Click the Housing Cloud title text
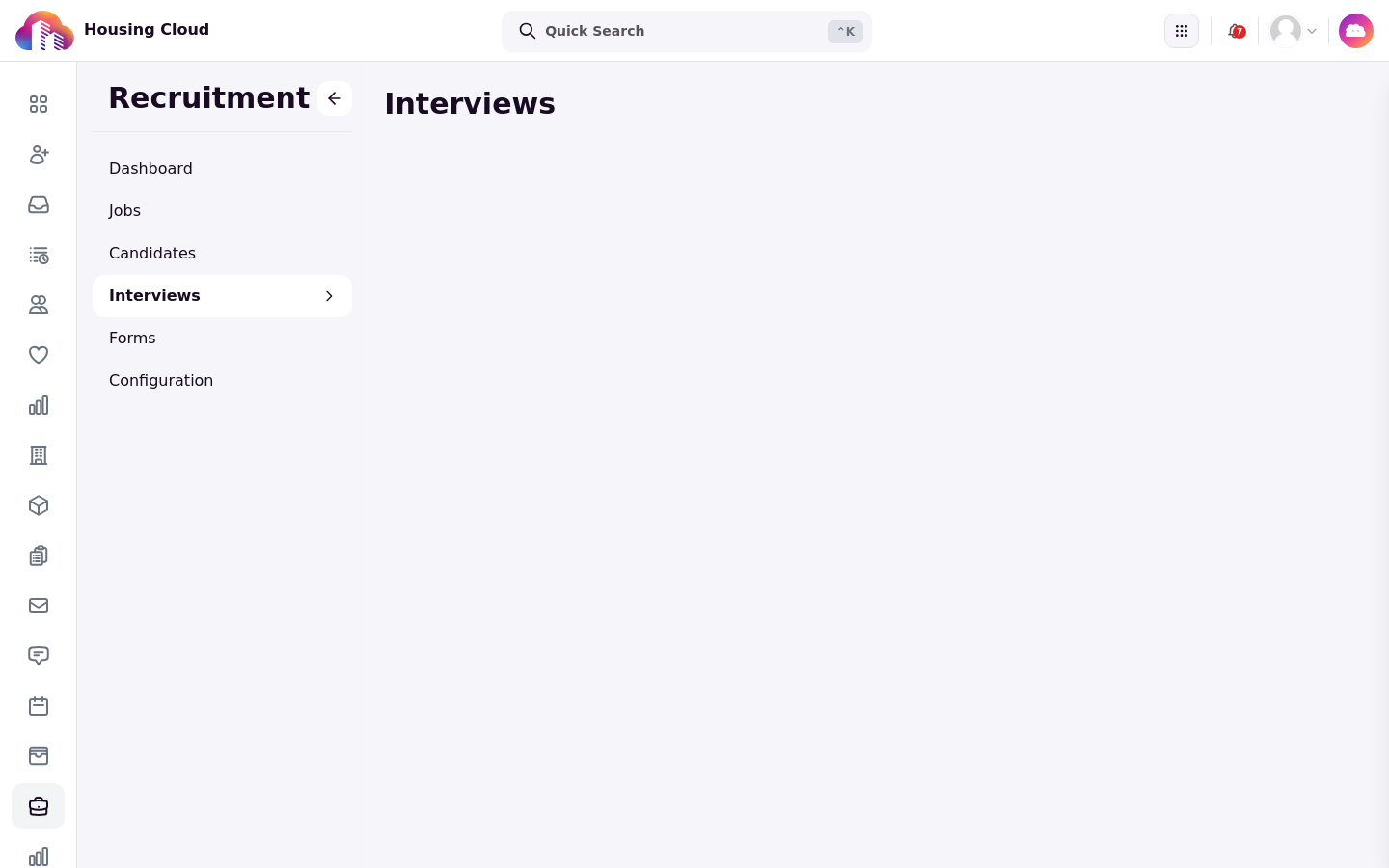The image size is (1389, 868). point(147,30)
